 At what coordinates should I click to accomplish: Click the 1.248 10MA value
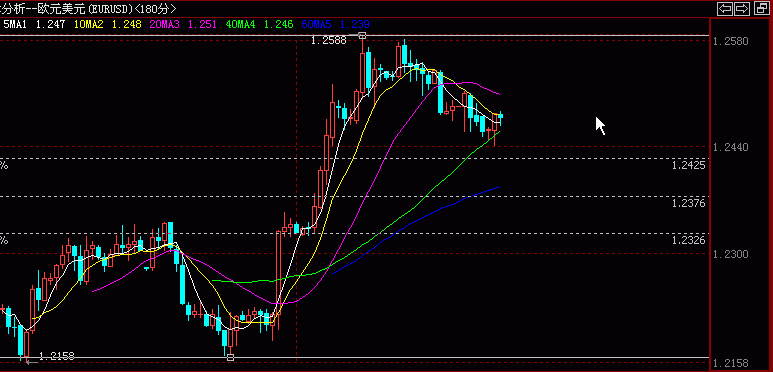127,24
